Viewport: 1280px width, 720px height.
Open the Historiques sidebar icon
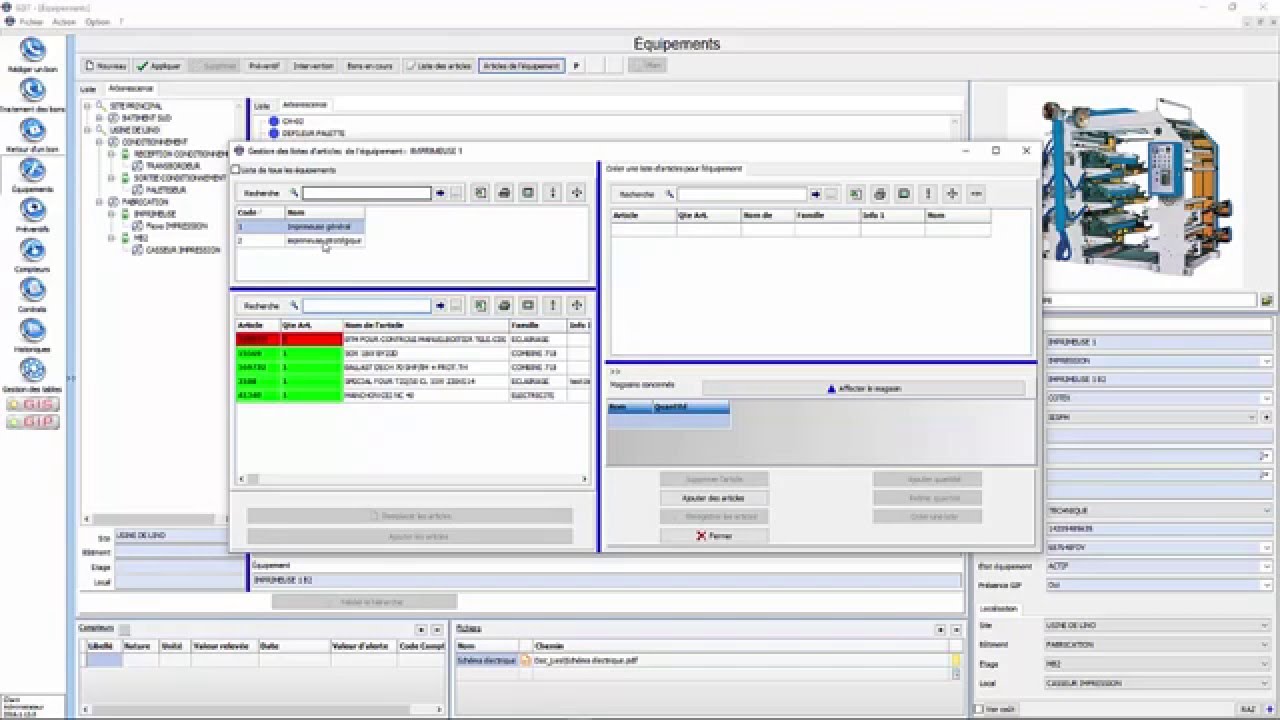click(x=33, y=330)
